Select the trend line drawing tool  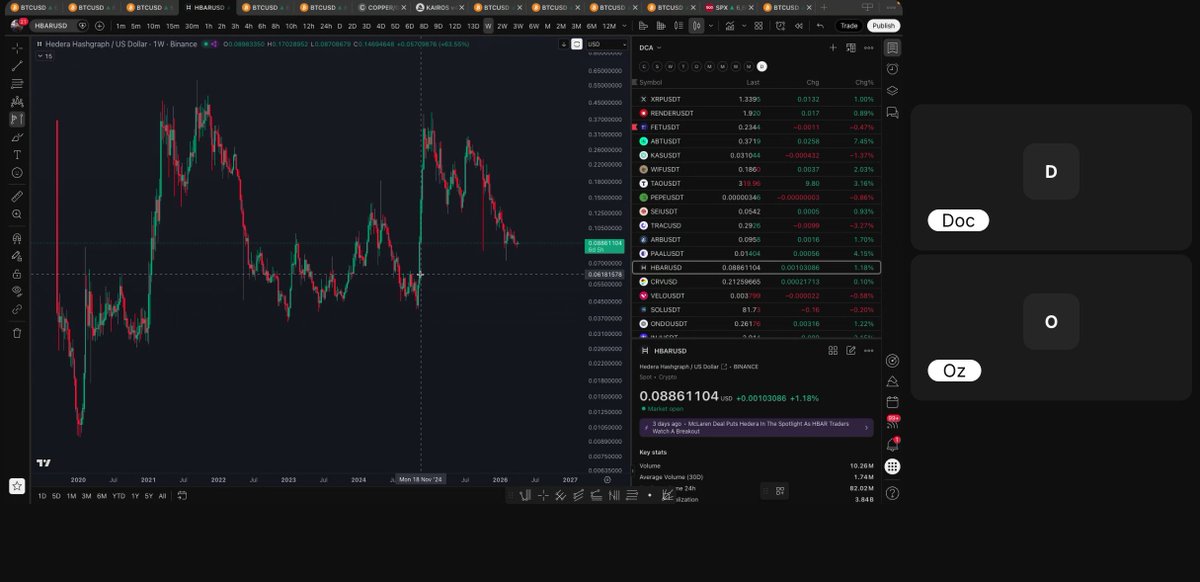tap(17, 66)
